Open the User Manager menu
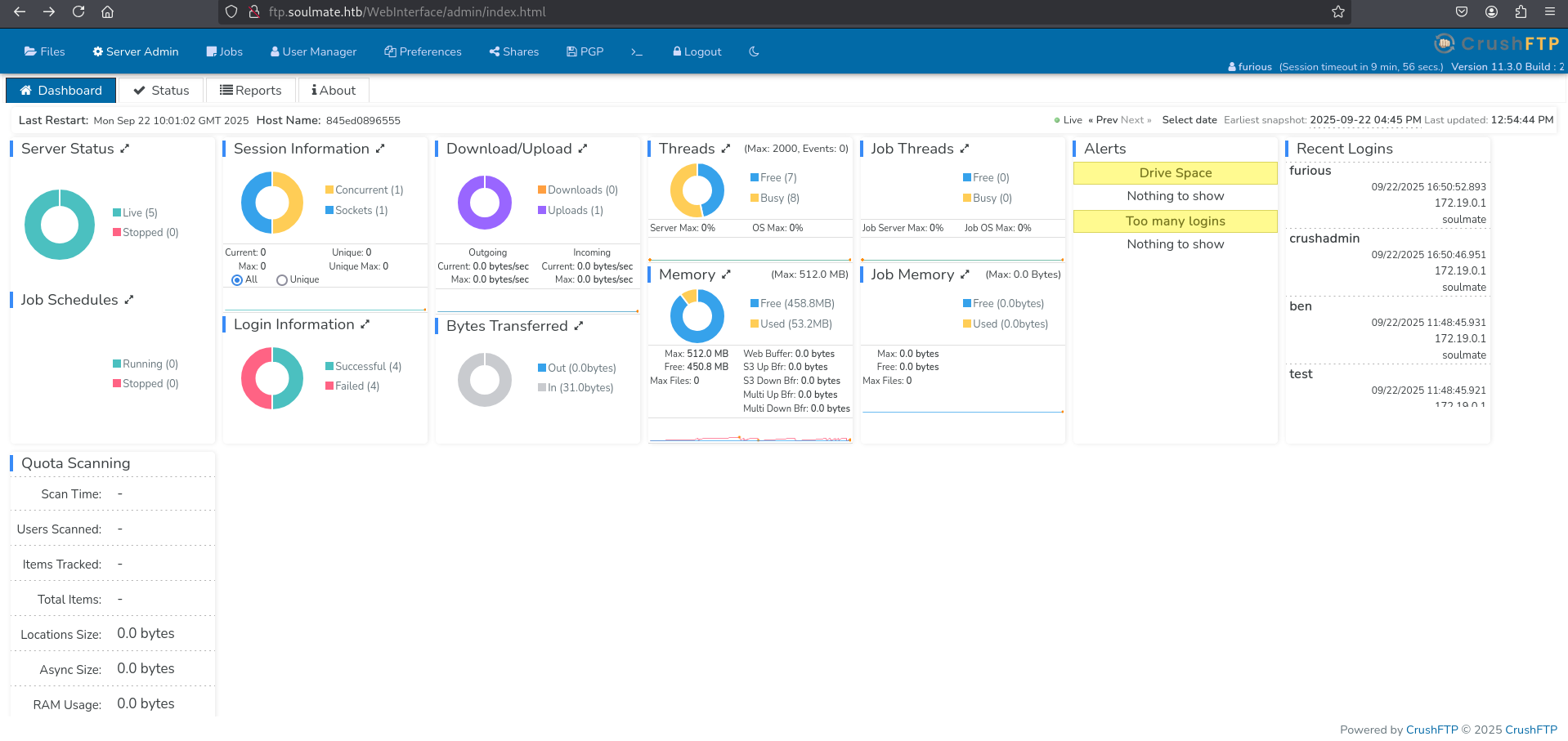 313,51
